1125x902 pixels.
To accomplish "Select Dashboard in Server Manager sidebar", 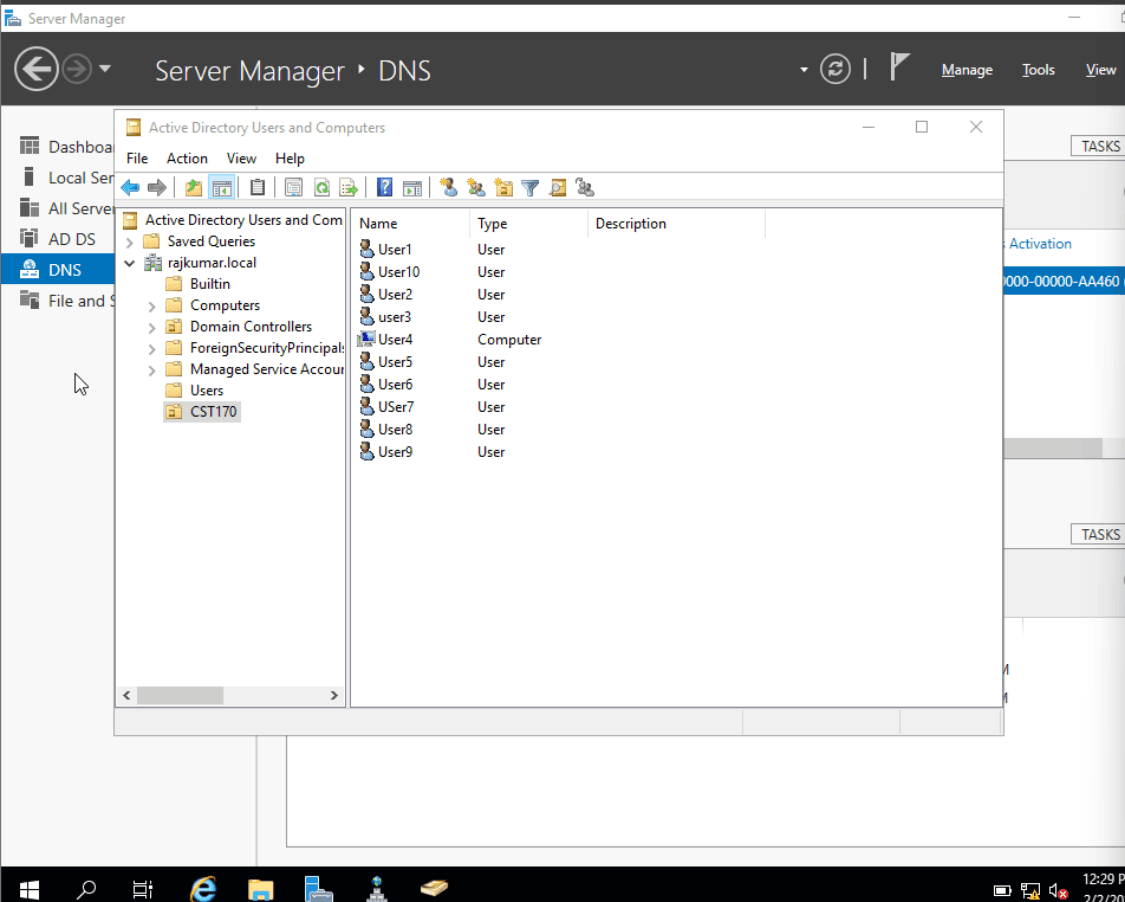I will click(x=66, y=147).
